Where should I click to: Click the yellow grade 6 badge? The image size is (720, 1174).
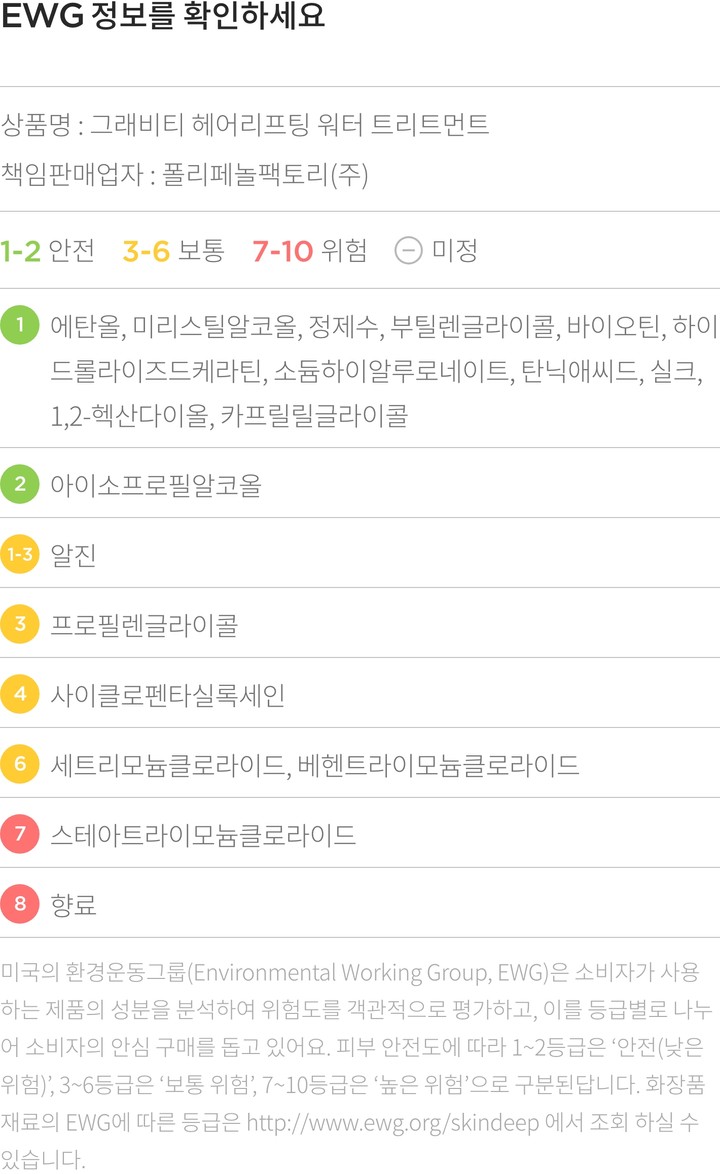(20, 764)
